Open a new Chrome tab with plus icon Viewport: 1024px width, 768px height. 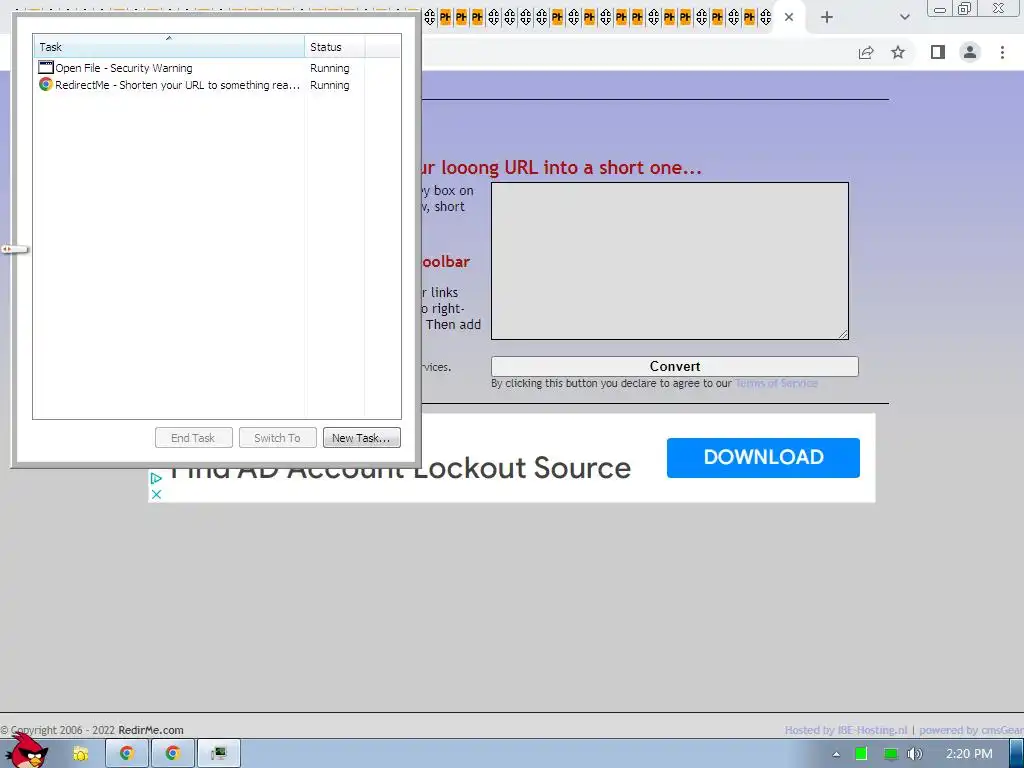pyautogui.click(x=827, y=18)
